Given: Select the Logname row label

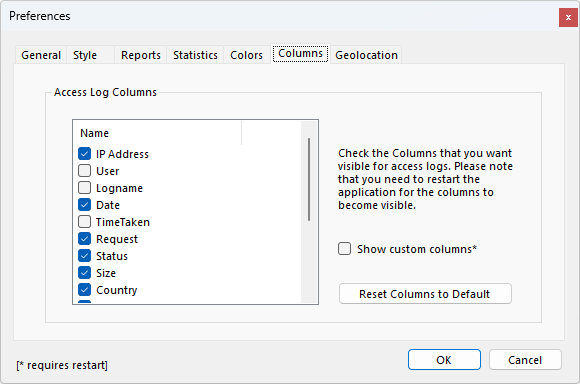Looking at the screenshot, I should pyautogui.click(x=119, y=188).
